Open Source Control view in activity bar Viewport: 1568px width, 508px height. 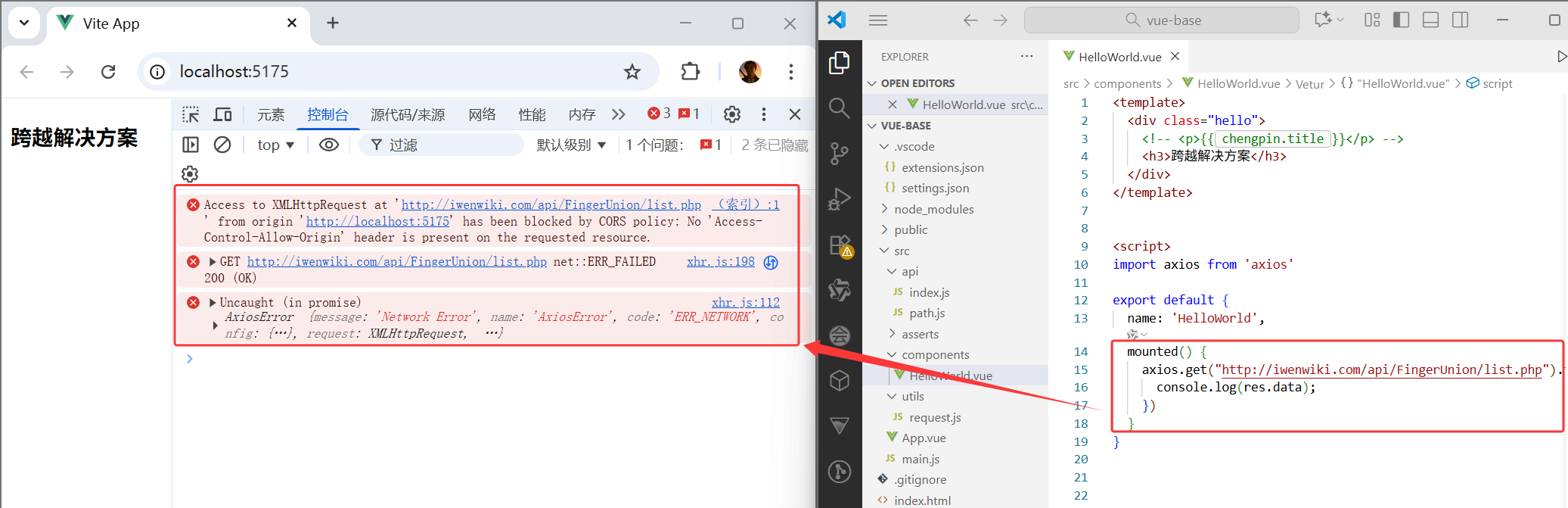(x=839, y=154)
